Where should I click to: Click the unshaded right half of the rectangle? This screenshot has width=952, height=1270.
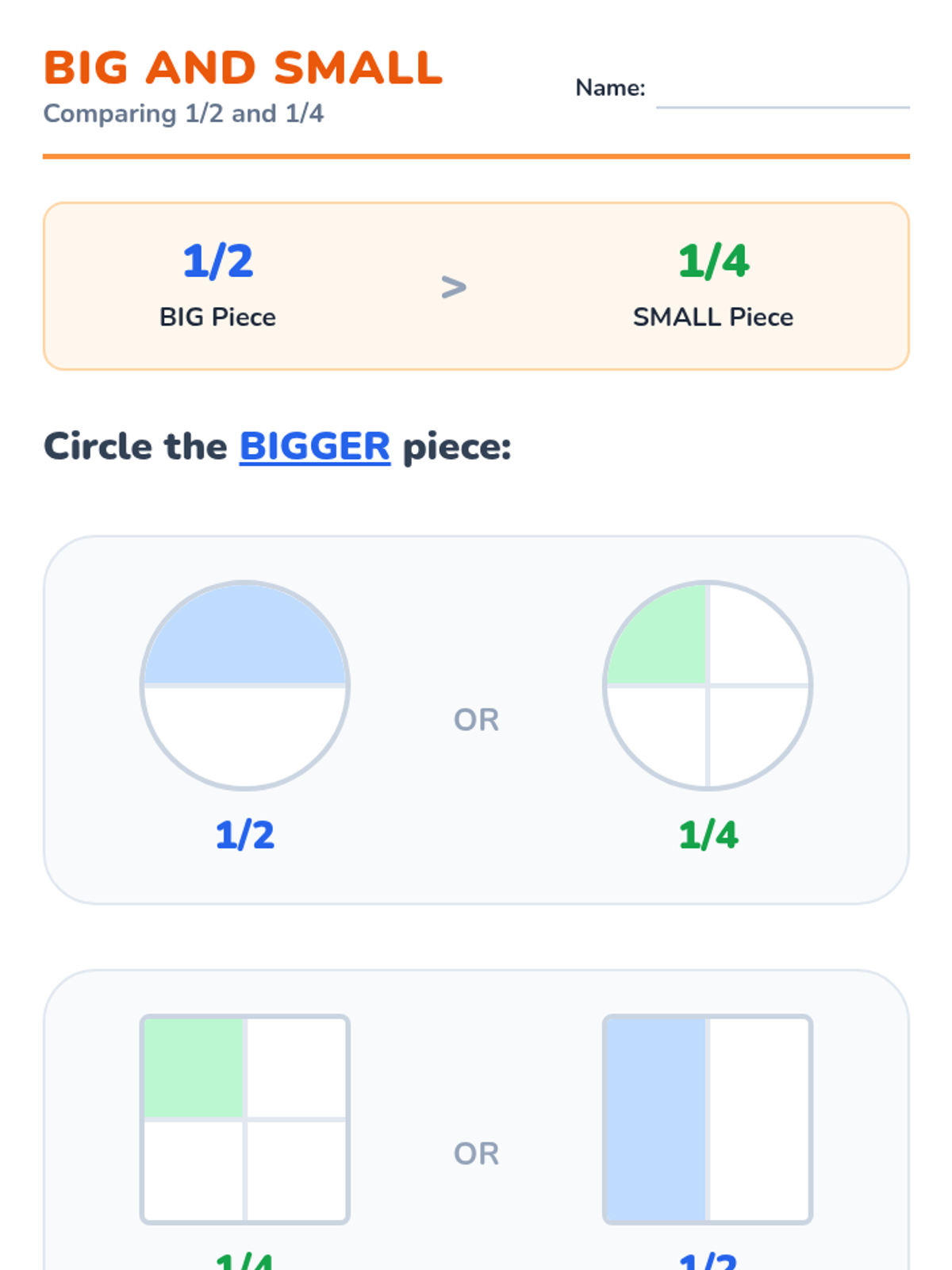click(758, 1119)
